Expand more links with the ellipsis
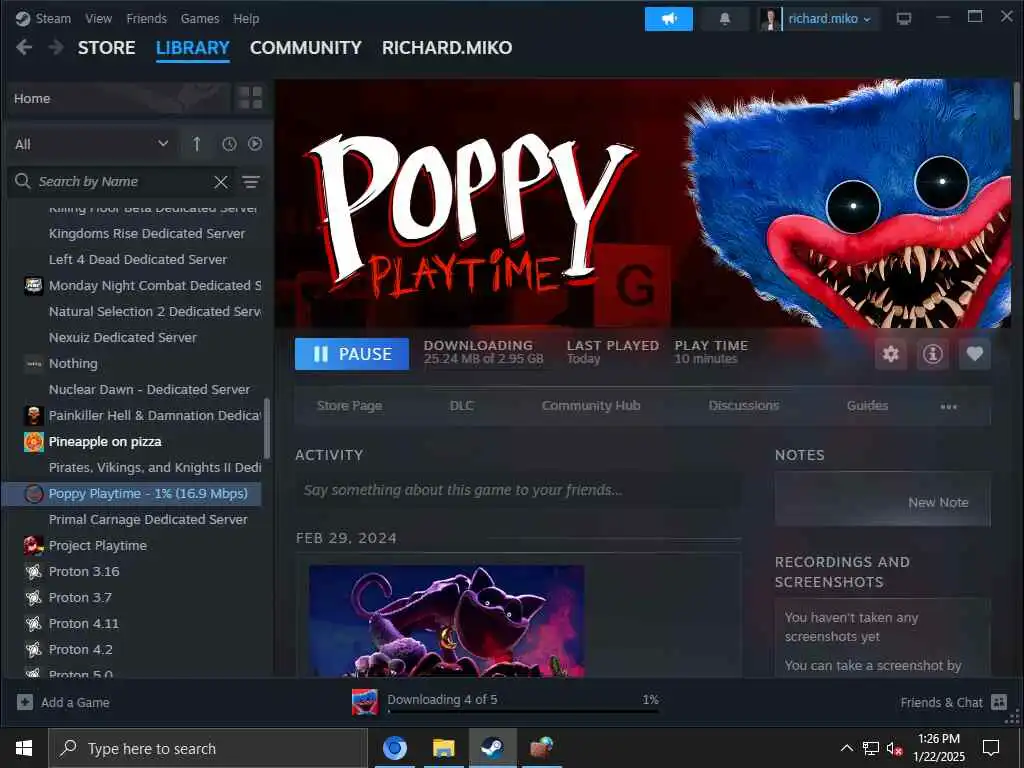 948,406
